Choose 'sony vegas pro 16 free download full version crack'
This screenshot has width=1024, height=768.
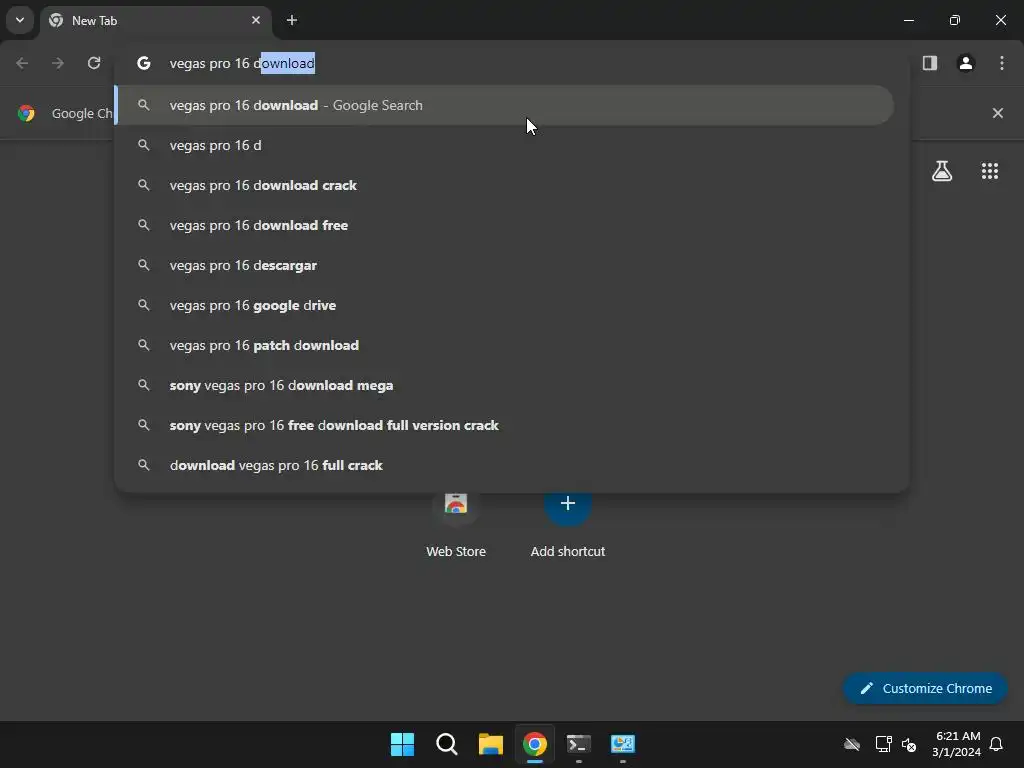point(505,425)
